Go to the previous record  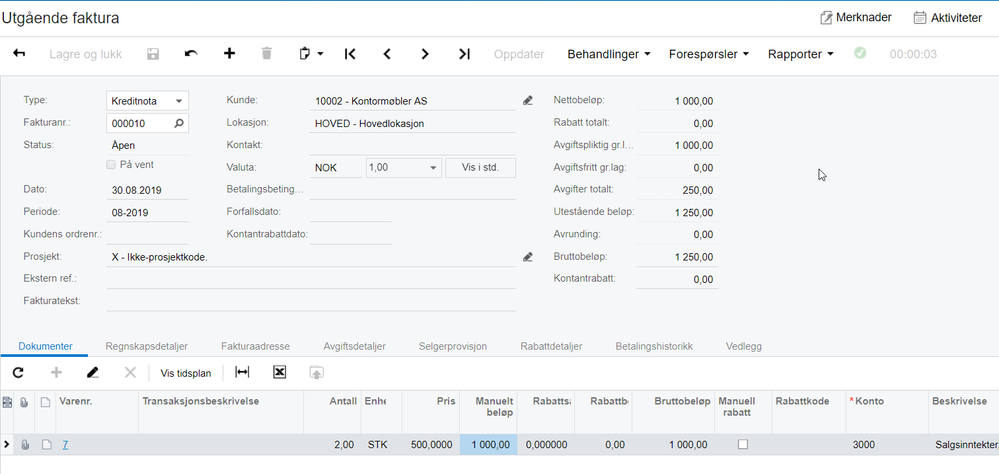tap(387, 54)
